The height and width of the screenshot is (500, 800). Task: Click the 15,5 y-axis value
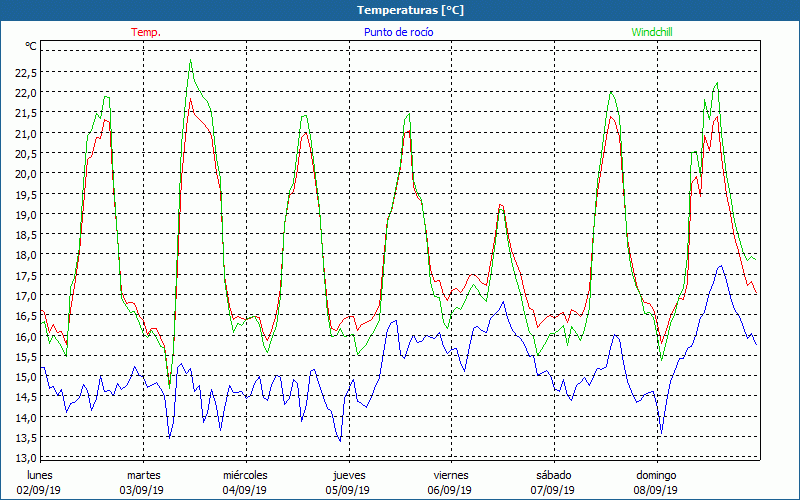coord(26,357)
